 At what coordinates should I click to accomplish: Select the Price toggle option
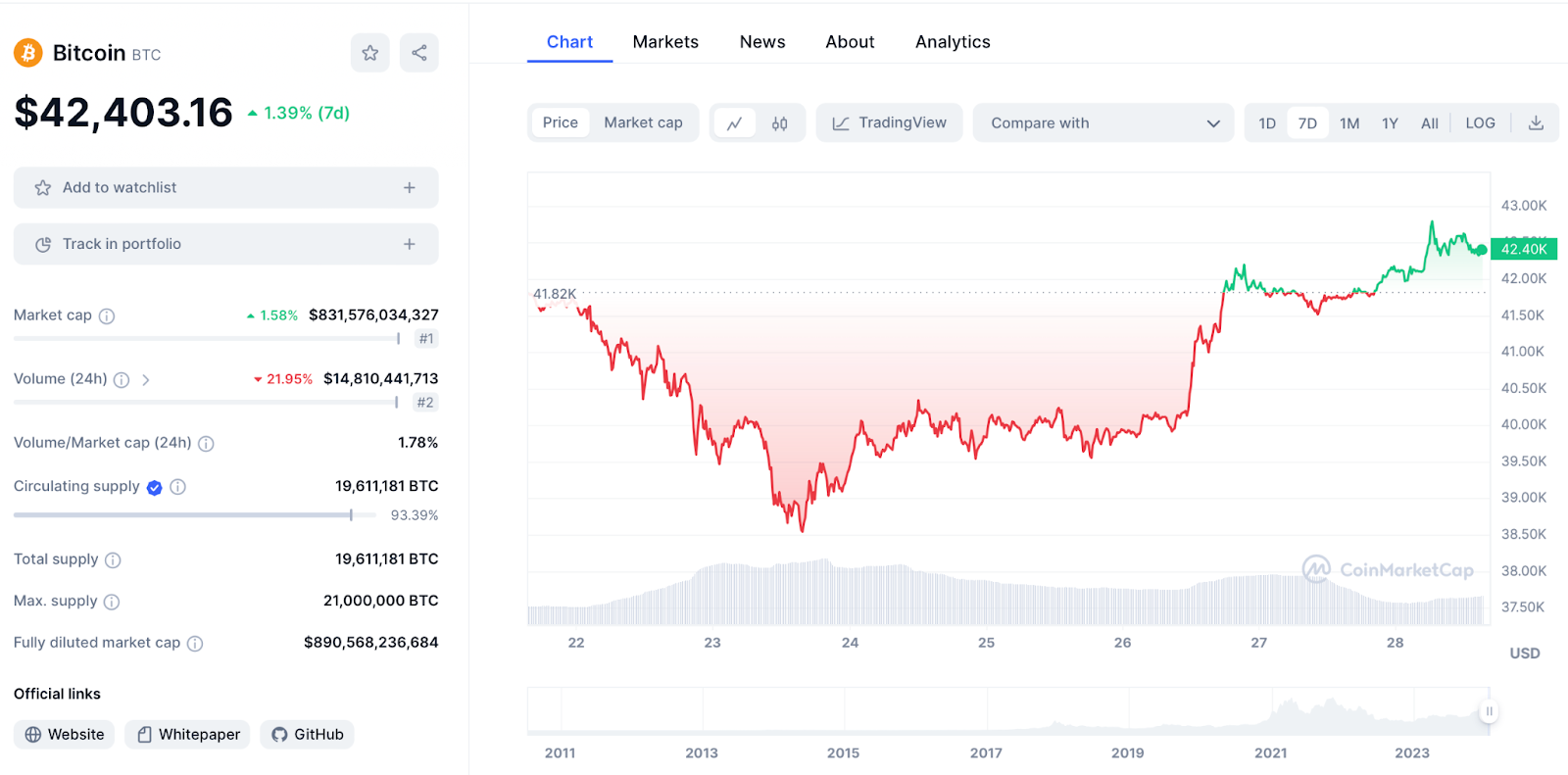(x=561, y=122)
